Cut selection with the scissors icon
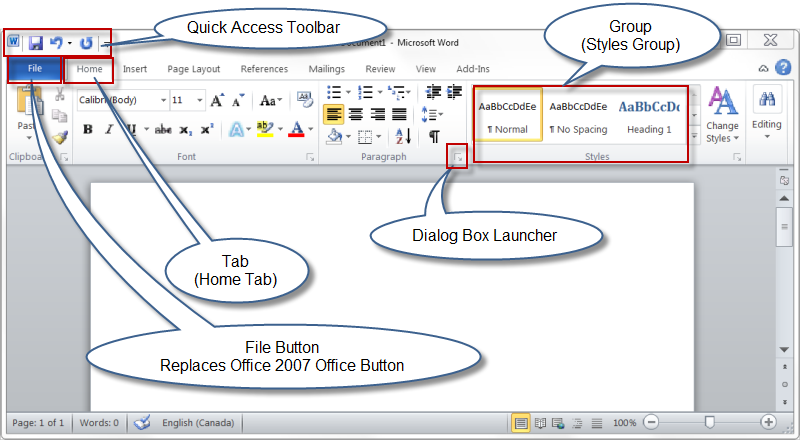 coord(60,93)
